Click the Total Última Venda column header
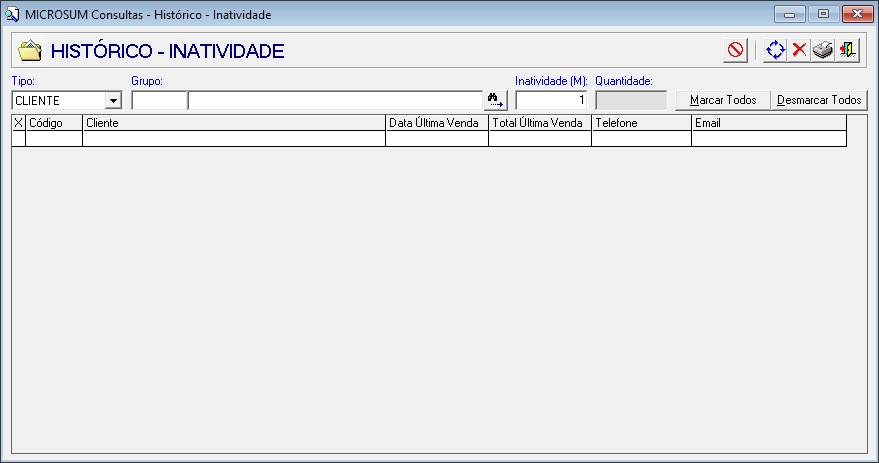 (540, 123)
